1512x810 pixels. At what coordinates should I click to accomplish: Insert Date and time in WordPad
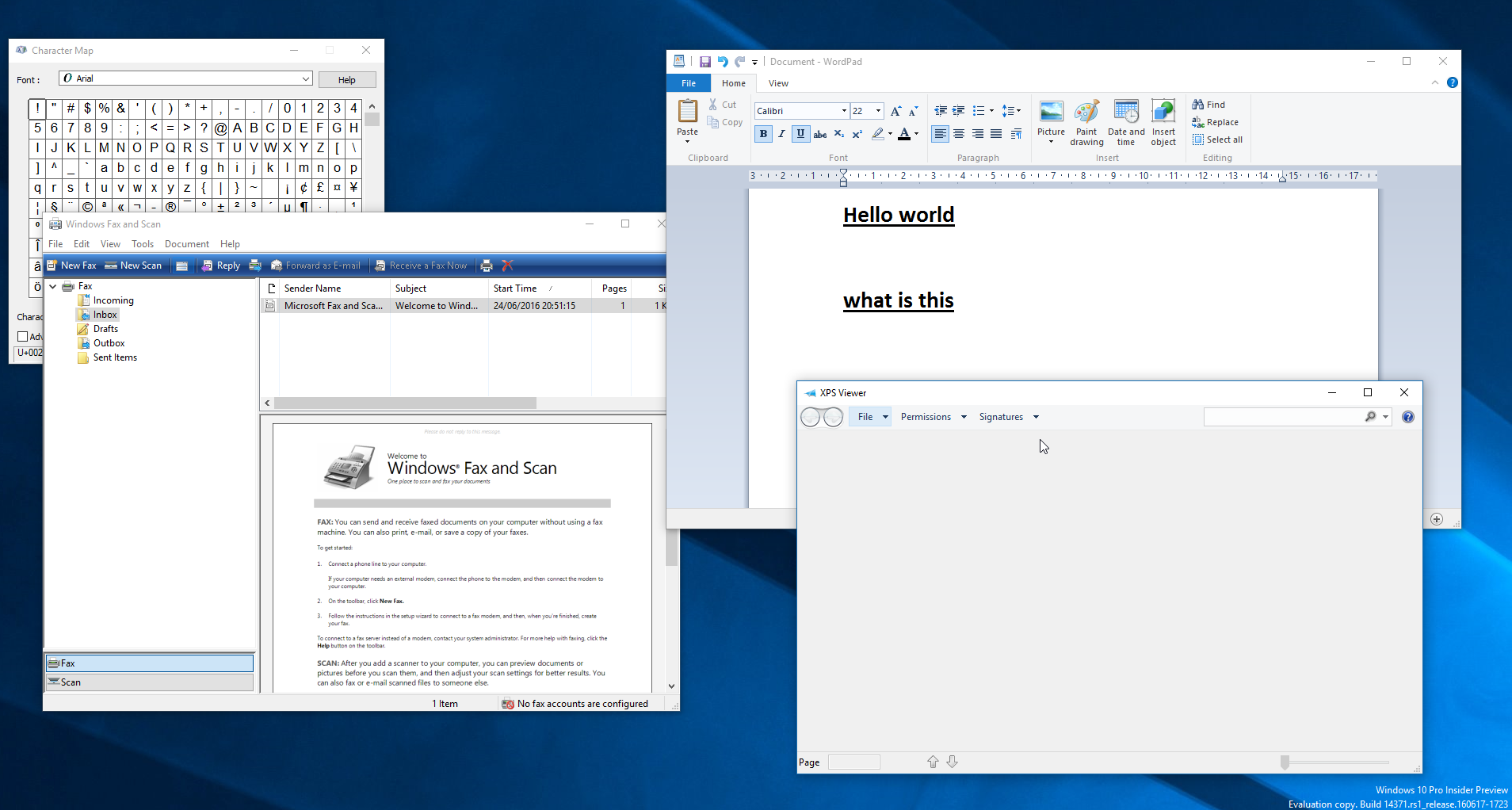pyautogui.click(x=1126, y=123)
